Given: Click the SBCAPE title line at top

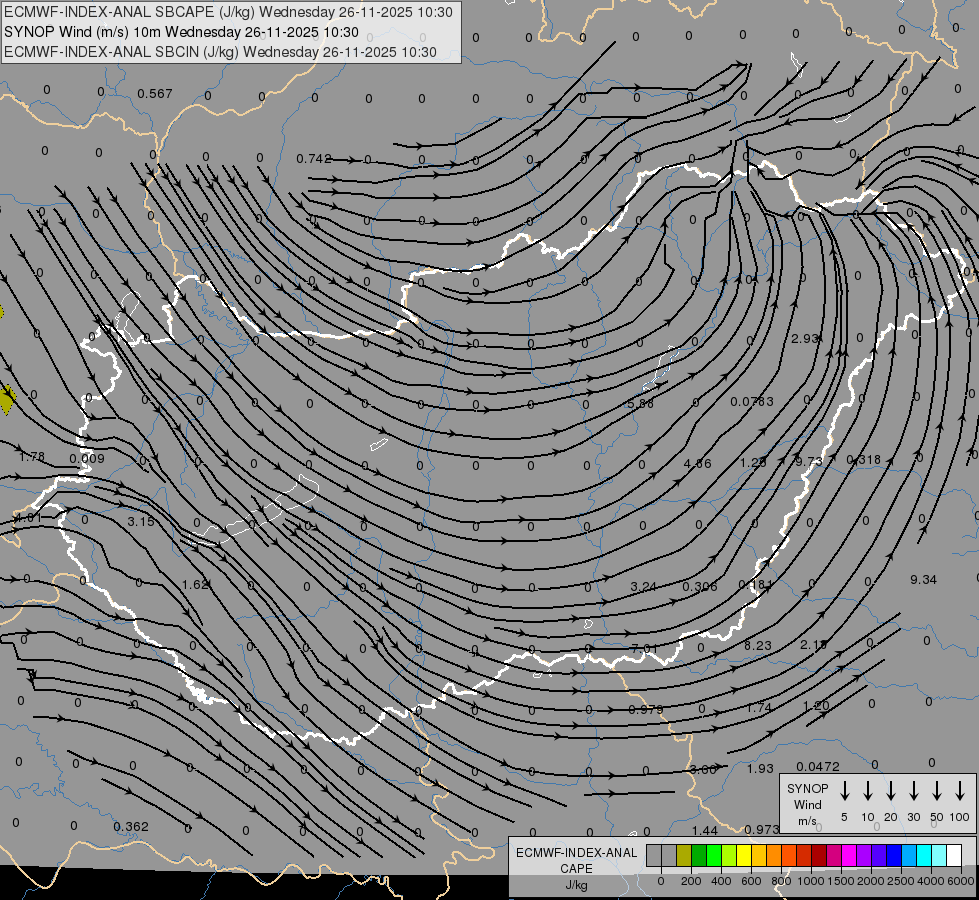Looking at the screenshot, I should pos(228,12).
